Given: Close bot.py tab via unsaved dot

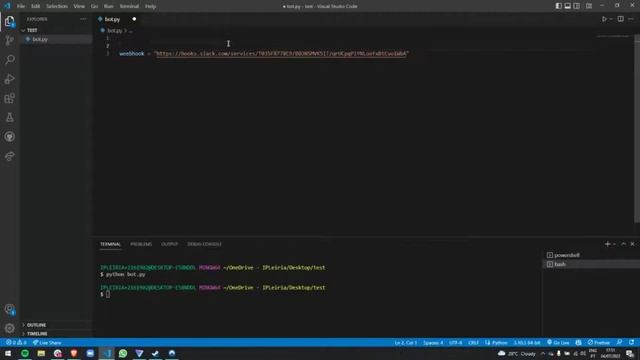Looking at the screenshot, I should tap(134, 19).
